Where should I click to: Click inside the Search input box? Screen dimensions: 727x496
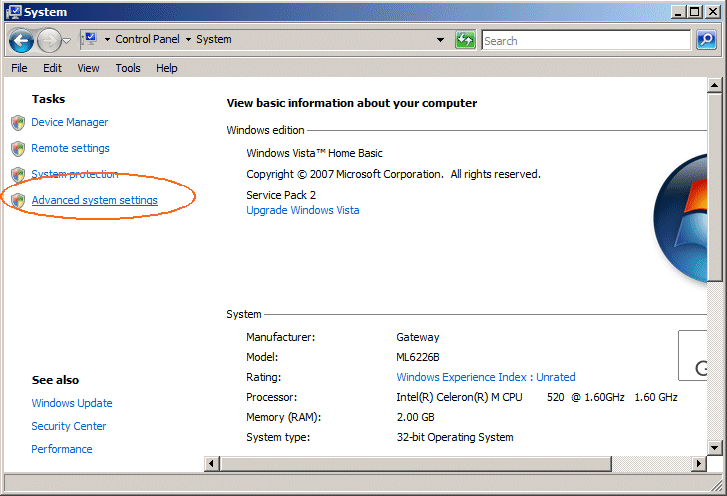pos(585,41)
